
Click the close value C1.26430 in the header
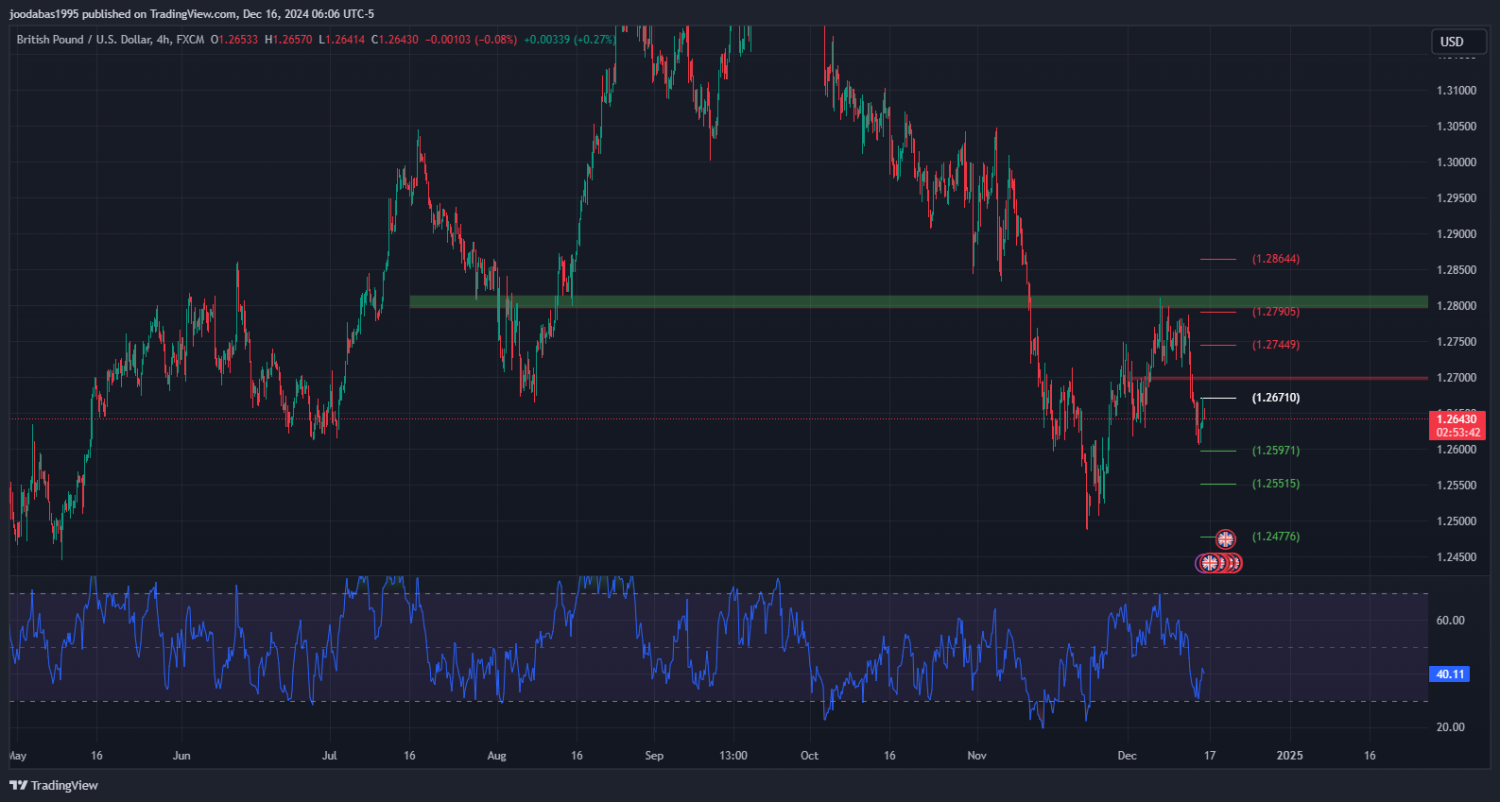pyautogui.click(x=395, y=39)
